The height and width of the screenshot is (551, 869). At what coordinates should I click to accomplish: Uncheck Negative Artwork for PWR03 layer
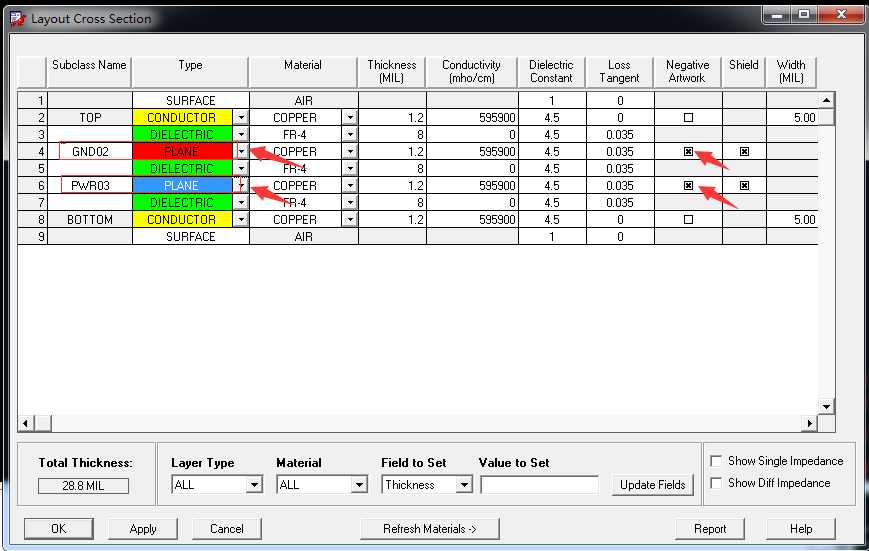tap(688, 185)
